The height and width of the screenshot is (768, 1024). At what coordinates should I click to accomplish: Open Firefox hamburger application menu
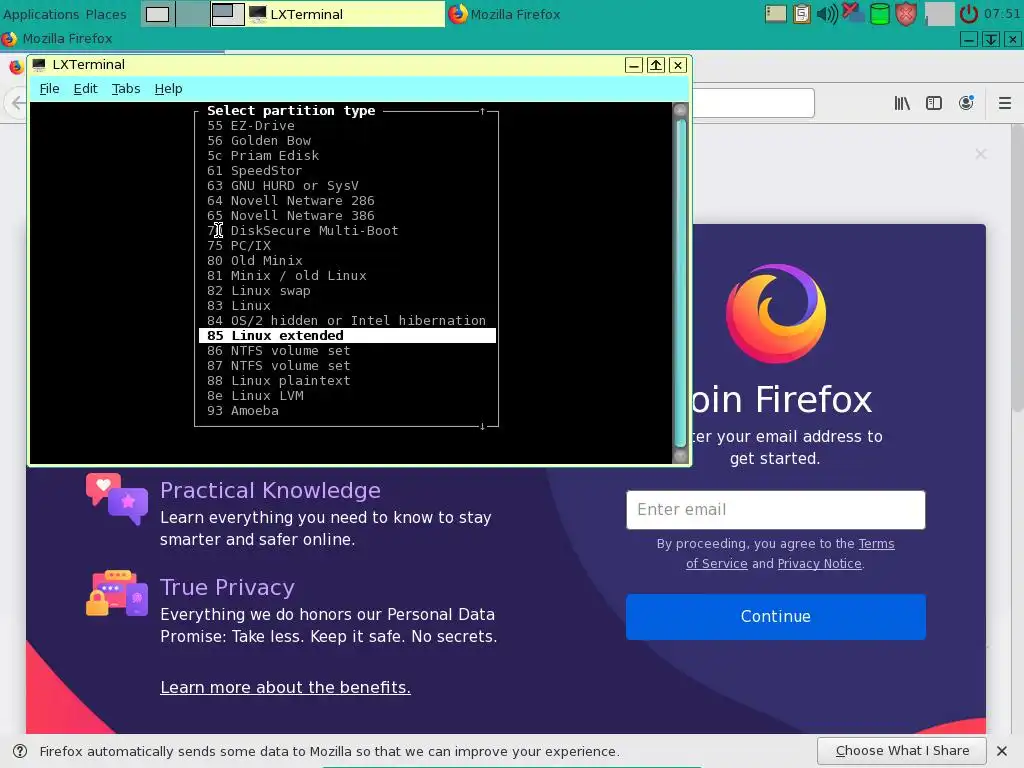pyautogui.click(x=1004, y=103)
